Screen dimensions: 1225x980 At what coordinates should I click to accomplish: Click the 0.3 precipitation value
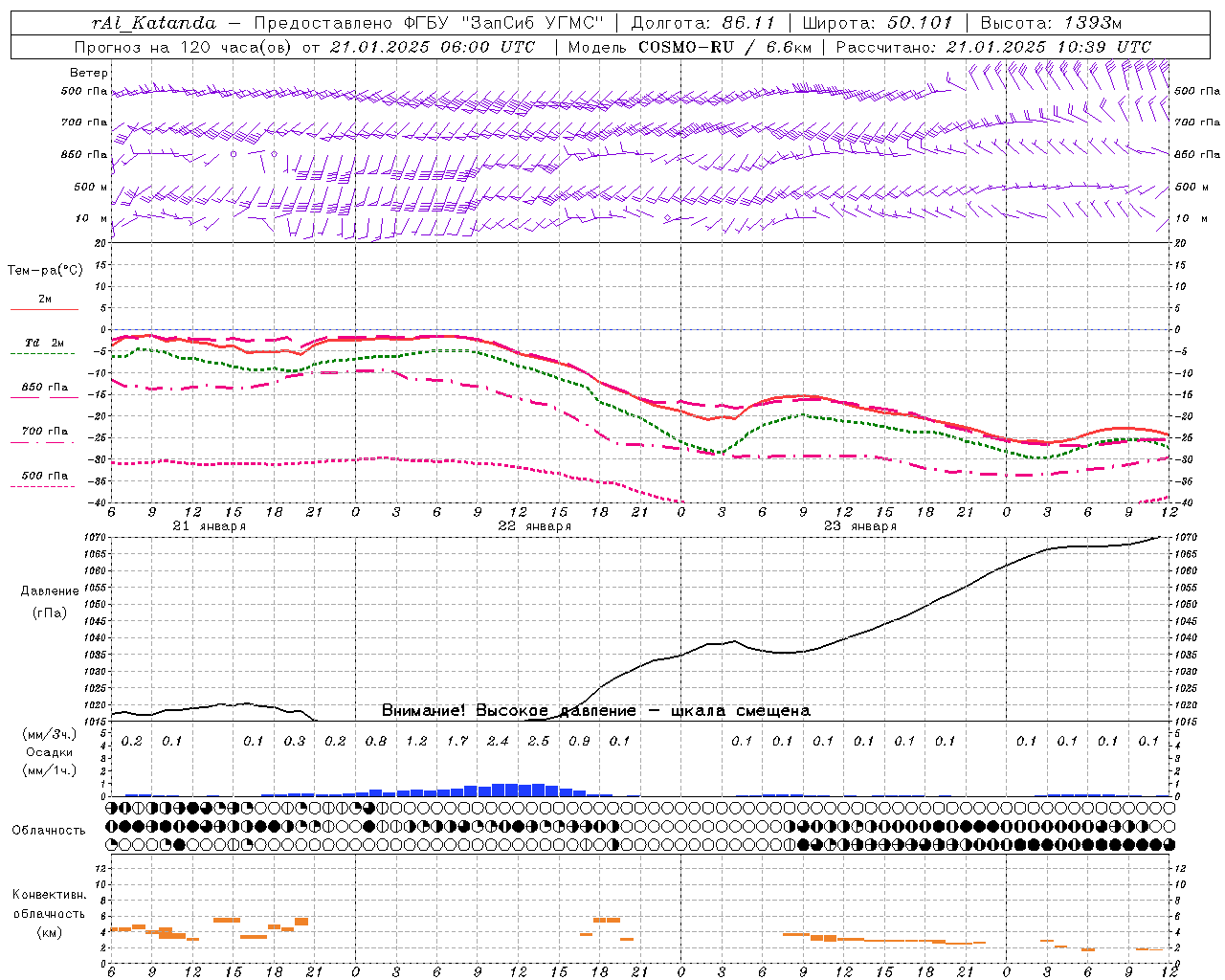point(295,742)
